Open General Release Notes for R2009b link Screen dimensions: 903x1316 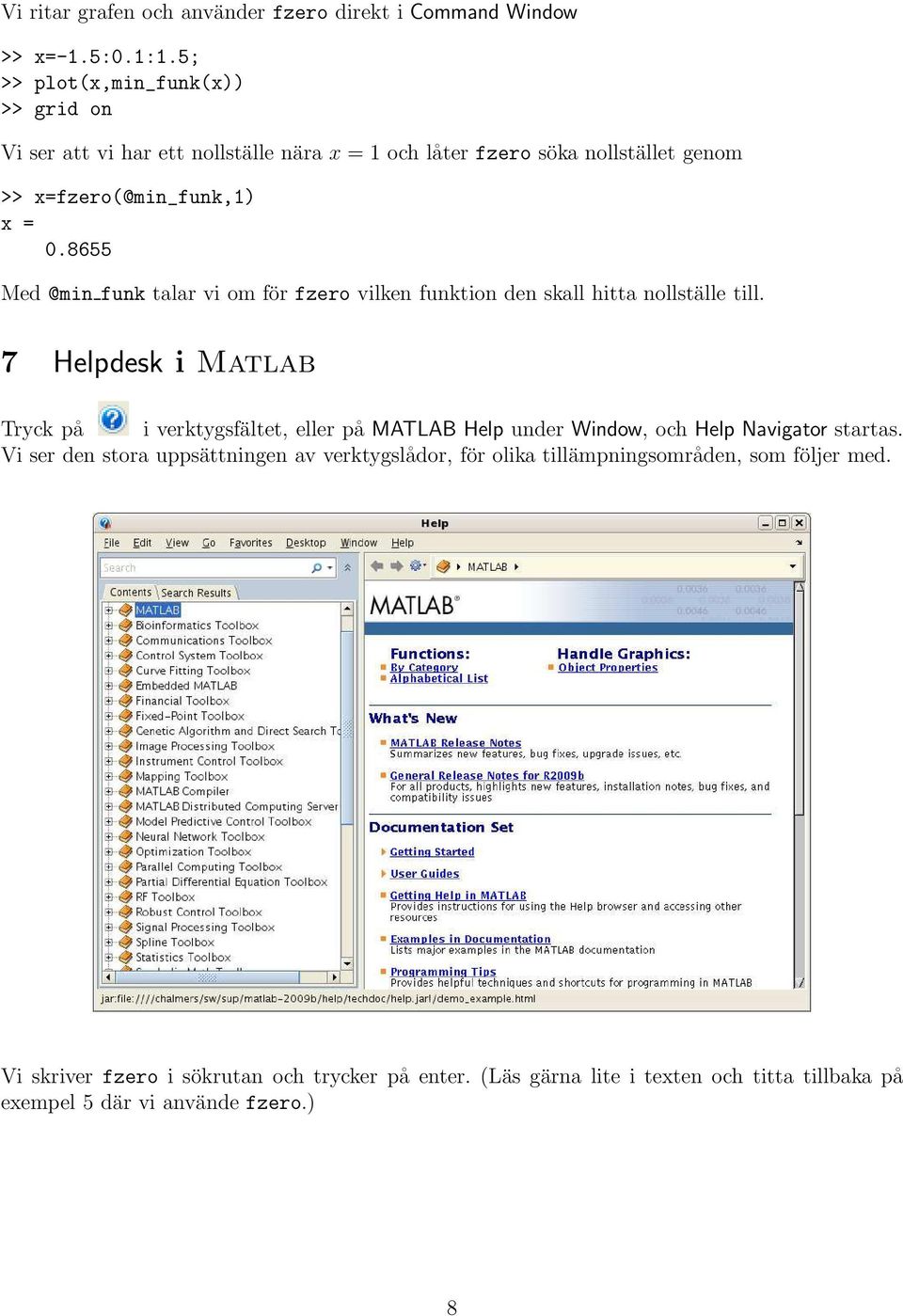(487, 776)
